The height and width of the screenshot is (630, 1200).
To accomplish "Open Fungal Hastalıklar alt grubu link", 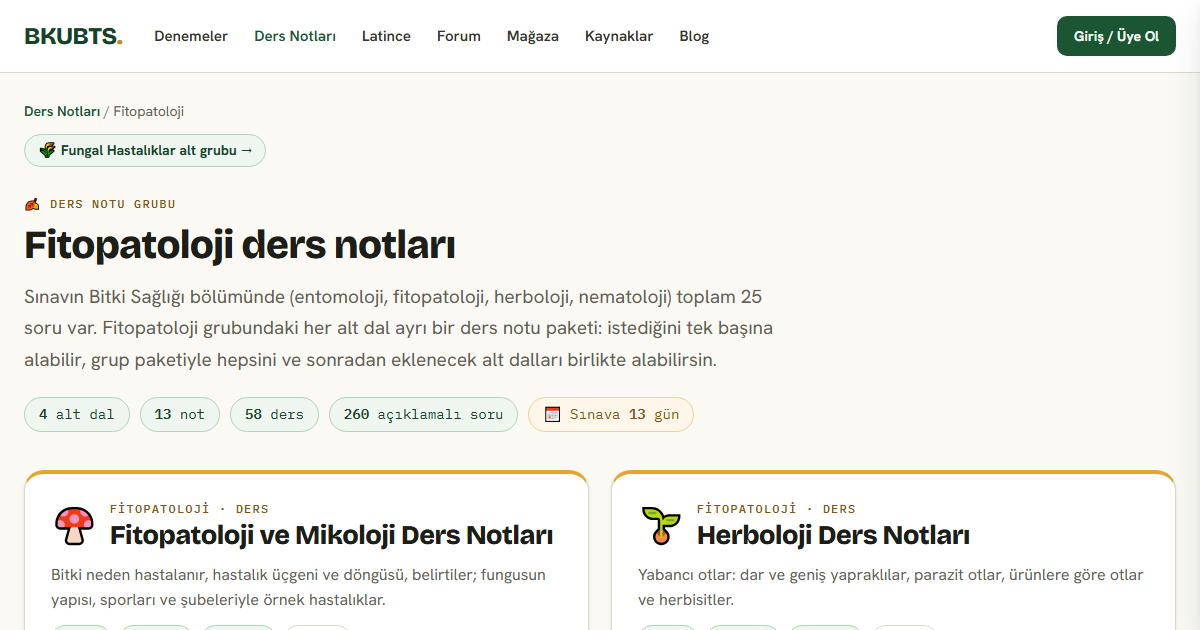I will pos(145,150).
